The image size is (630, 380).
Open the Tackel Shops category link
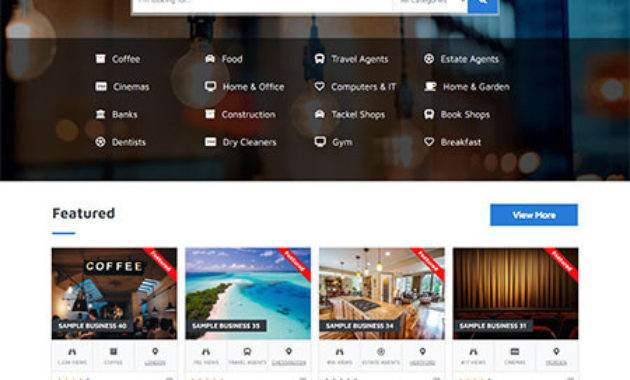[x=358, y=114]
